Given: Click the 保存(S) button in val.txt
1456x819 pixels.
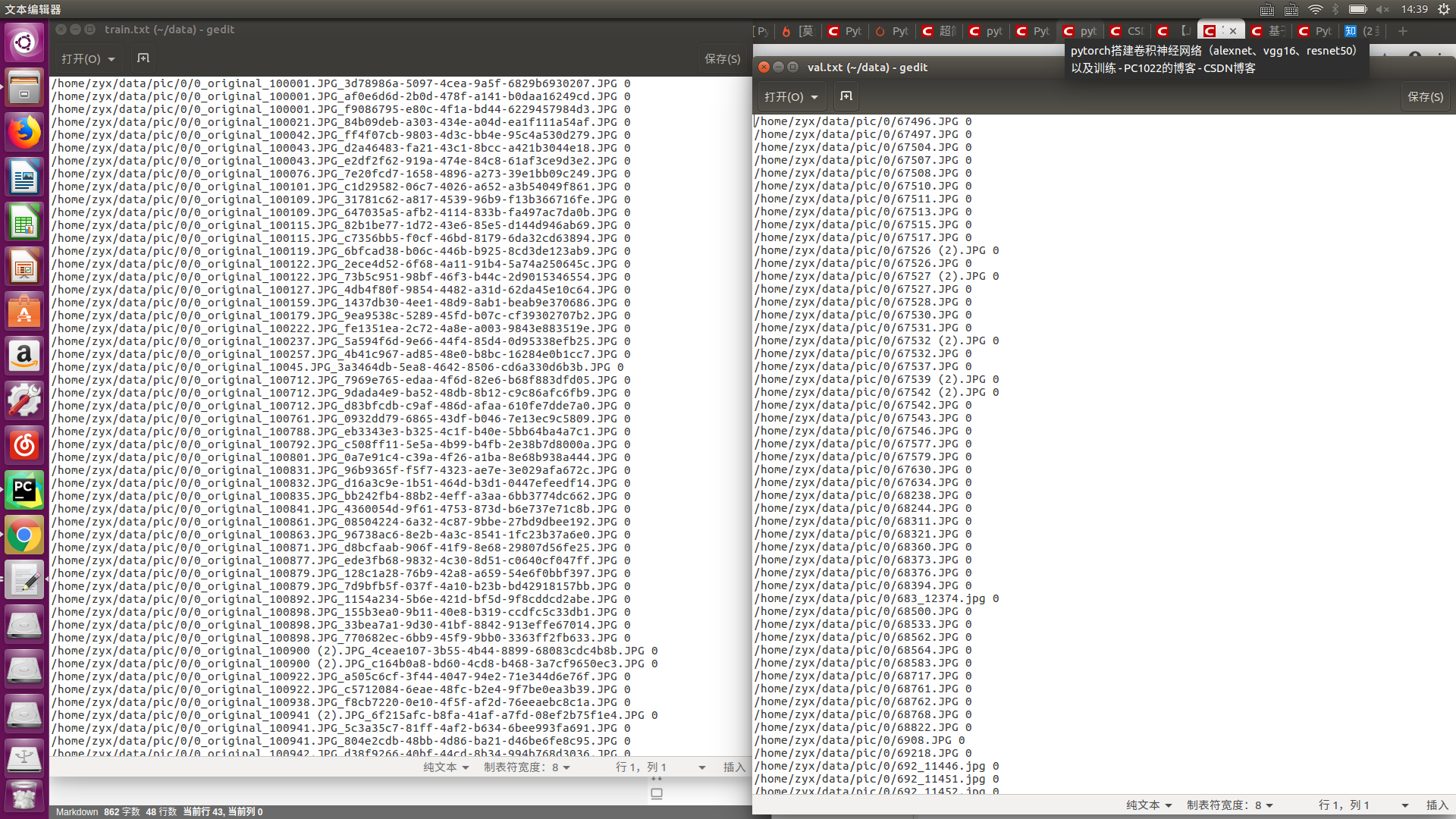Looking at the screenshot, I should coord(1424,96).
